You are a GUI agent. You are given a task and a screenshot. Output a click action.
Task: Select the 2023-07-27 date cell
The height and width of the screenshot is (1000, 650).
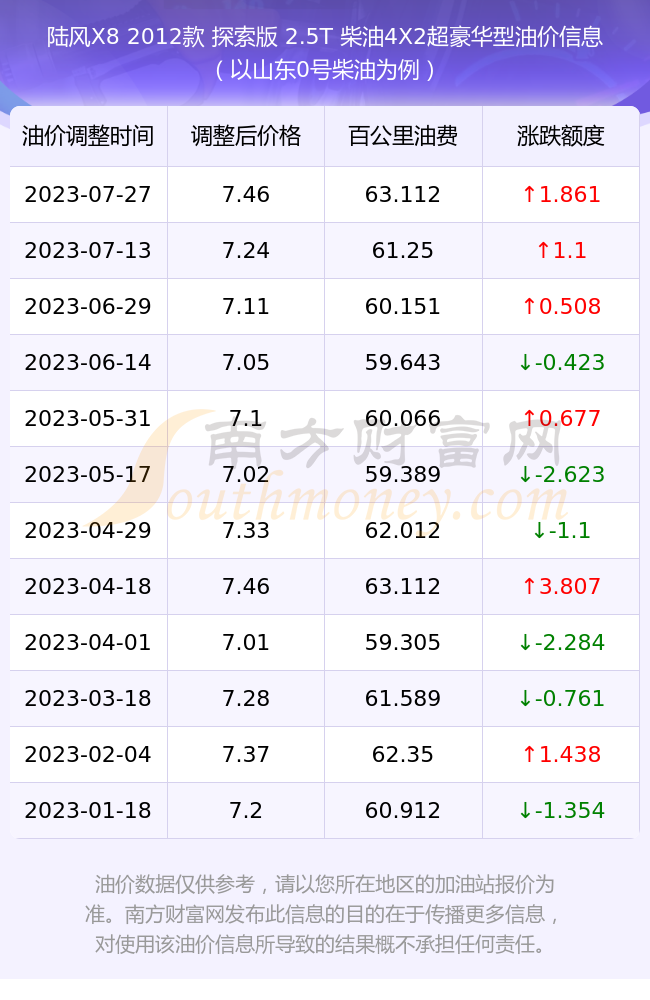[88, 194]
